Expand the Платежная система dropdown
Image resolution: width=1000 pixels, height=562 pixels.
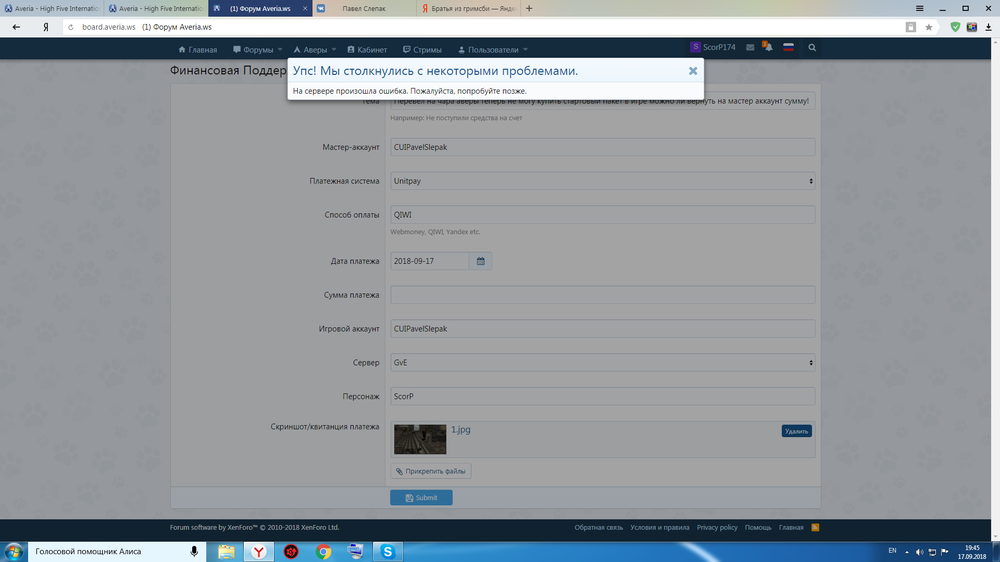[602, 181]
